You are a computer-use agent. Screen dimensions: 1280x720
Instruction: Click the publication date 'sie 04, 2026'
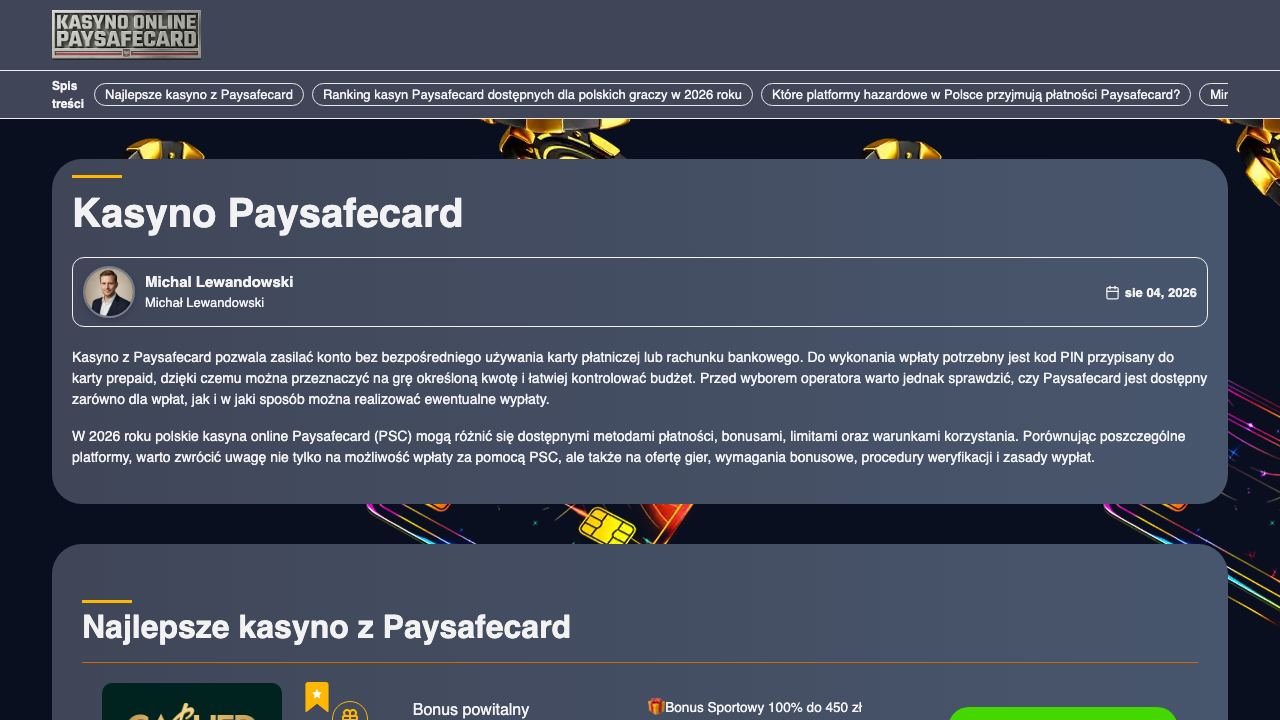[x=1160, y=293]
